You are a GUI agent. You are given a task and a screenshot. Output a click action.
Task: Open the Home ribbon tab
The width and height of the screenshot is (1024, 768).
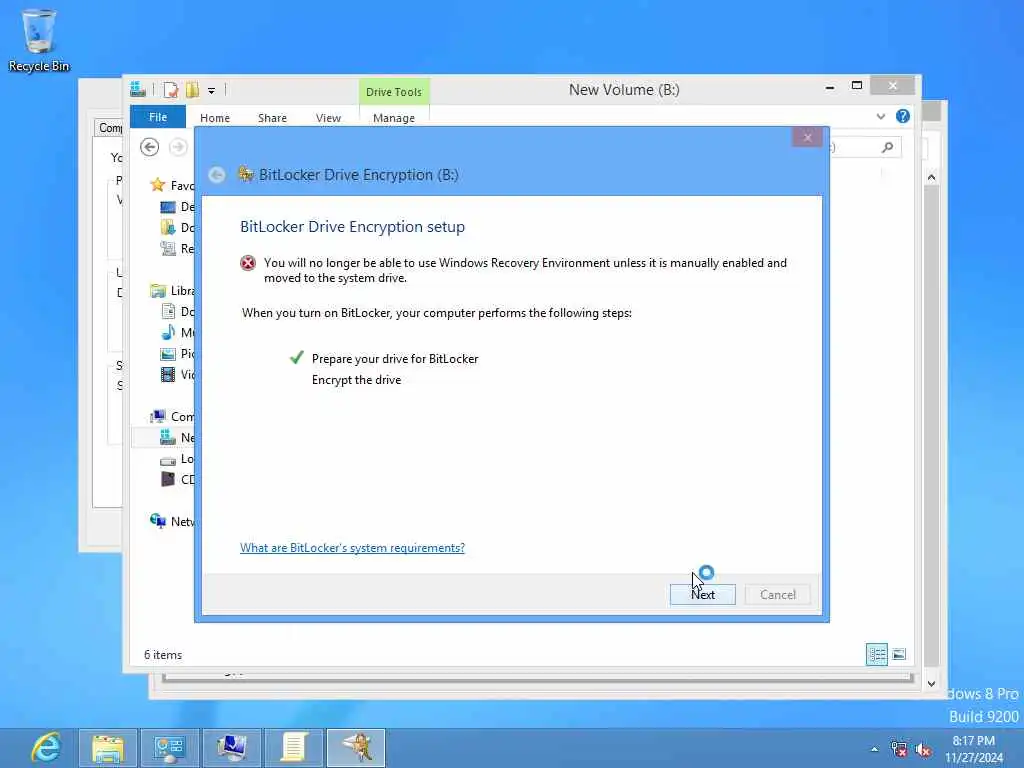tap(215, 118)
